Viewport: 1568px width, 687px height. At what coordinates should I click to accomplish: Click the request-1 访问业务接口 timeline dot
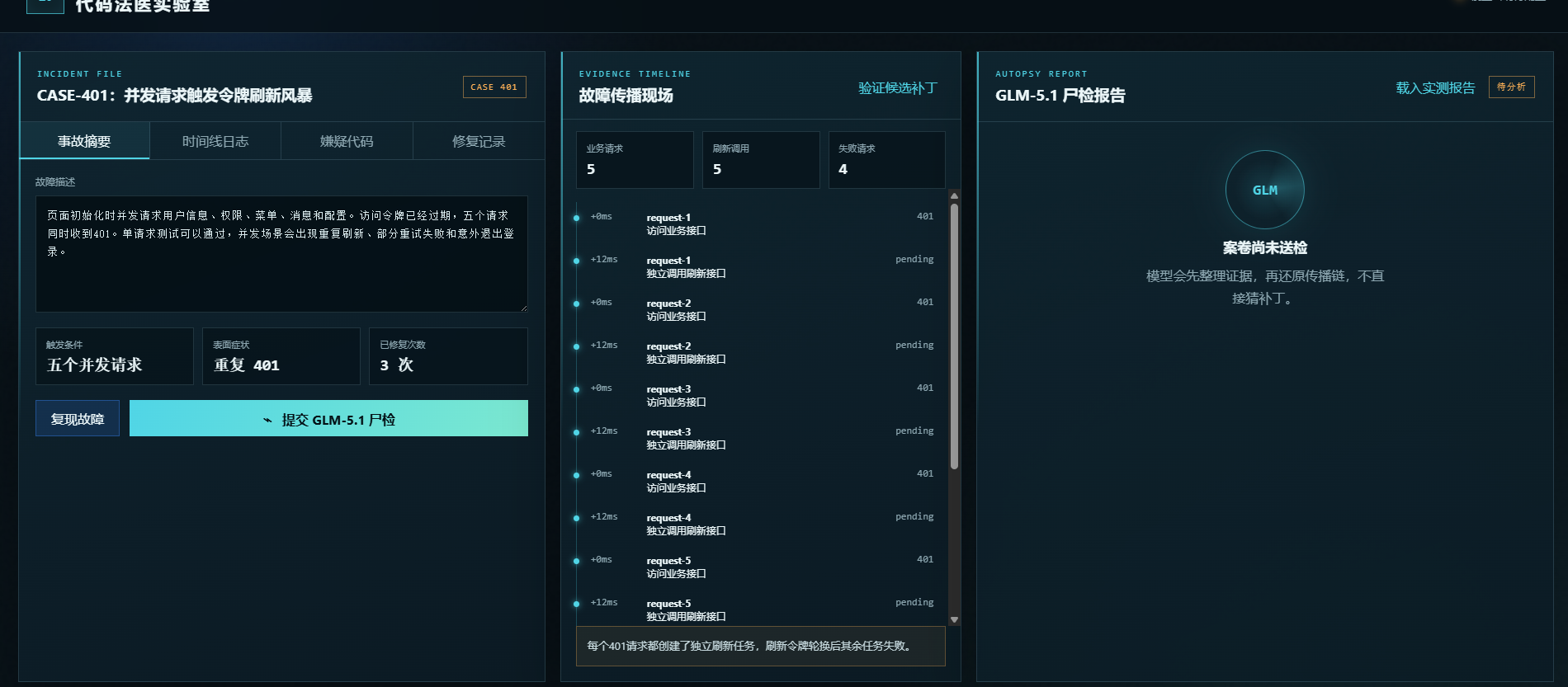point(576,218)
